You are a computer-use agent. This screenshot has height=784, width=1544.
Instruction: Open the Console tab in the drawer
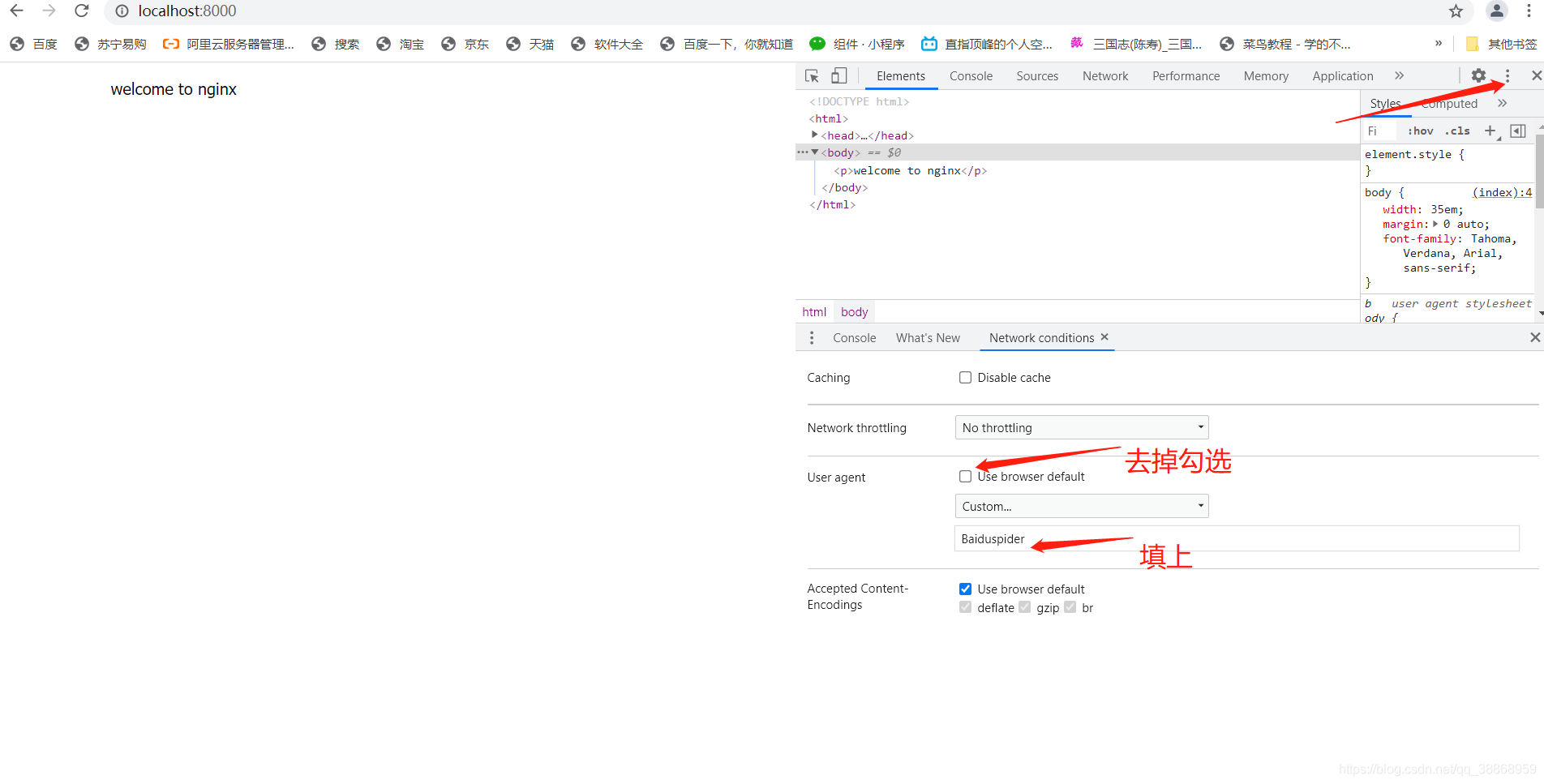coord(854,338)
